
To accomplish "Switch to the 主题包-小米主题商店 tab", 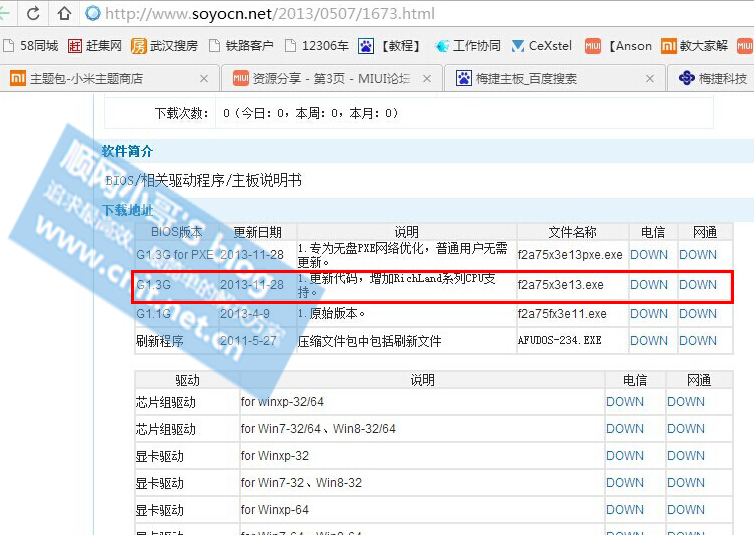I will pyautogui.click(x=109, y=78).
